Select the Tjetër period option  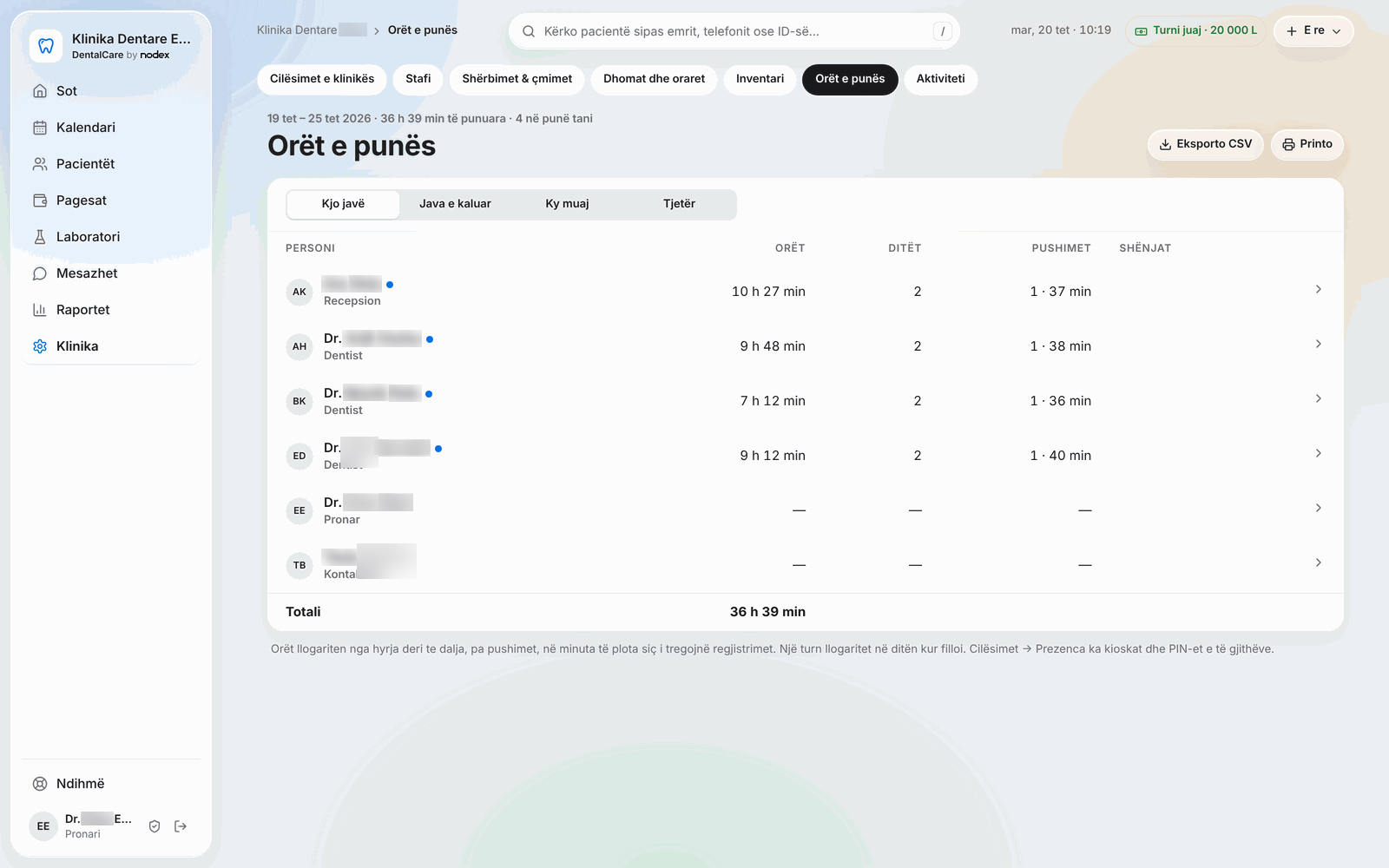679,204
